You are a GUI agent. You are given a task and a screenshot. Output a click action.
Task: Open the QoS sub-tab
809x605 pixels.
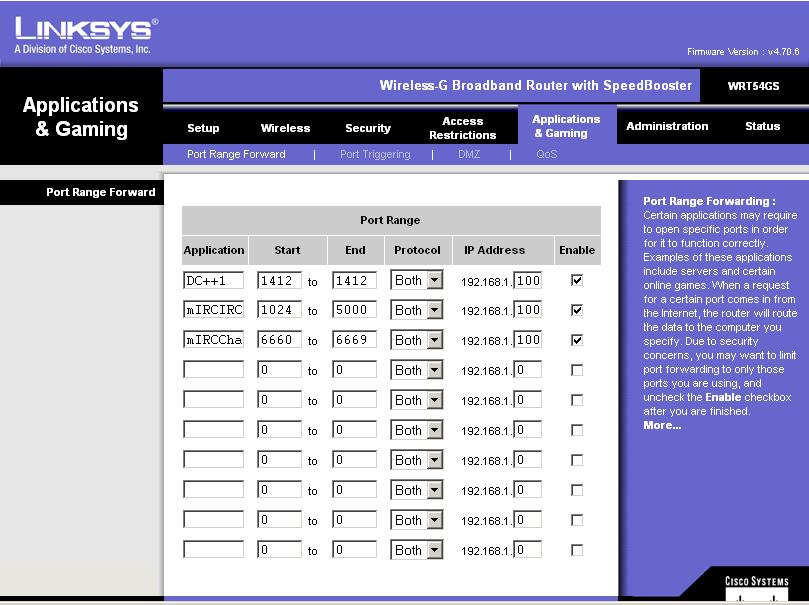[546, 154]
